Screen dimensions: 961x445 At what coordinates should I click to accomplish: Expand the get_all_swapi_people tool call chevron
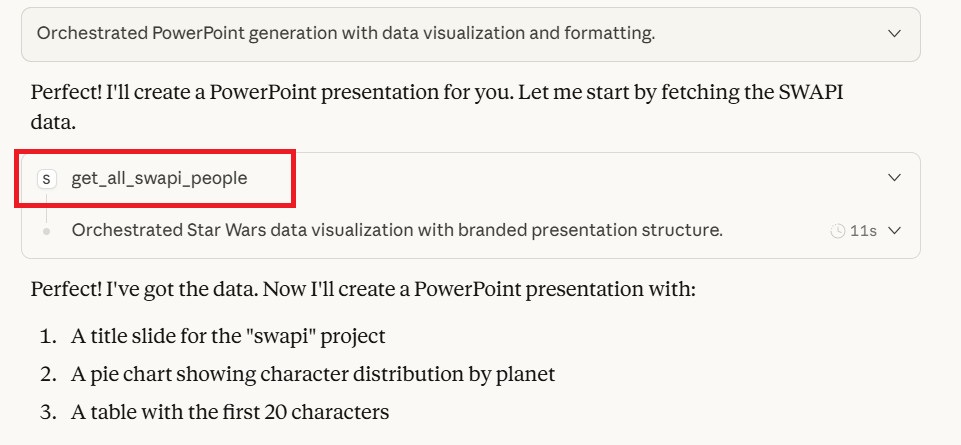(x=894, y=178)
